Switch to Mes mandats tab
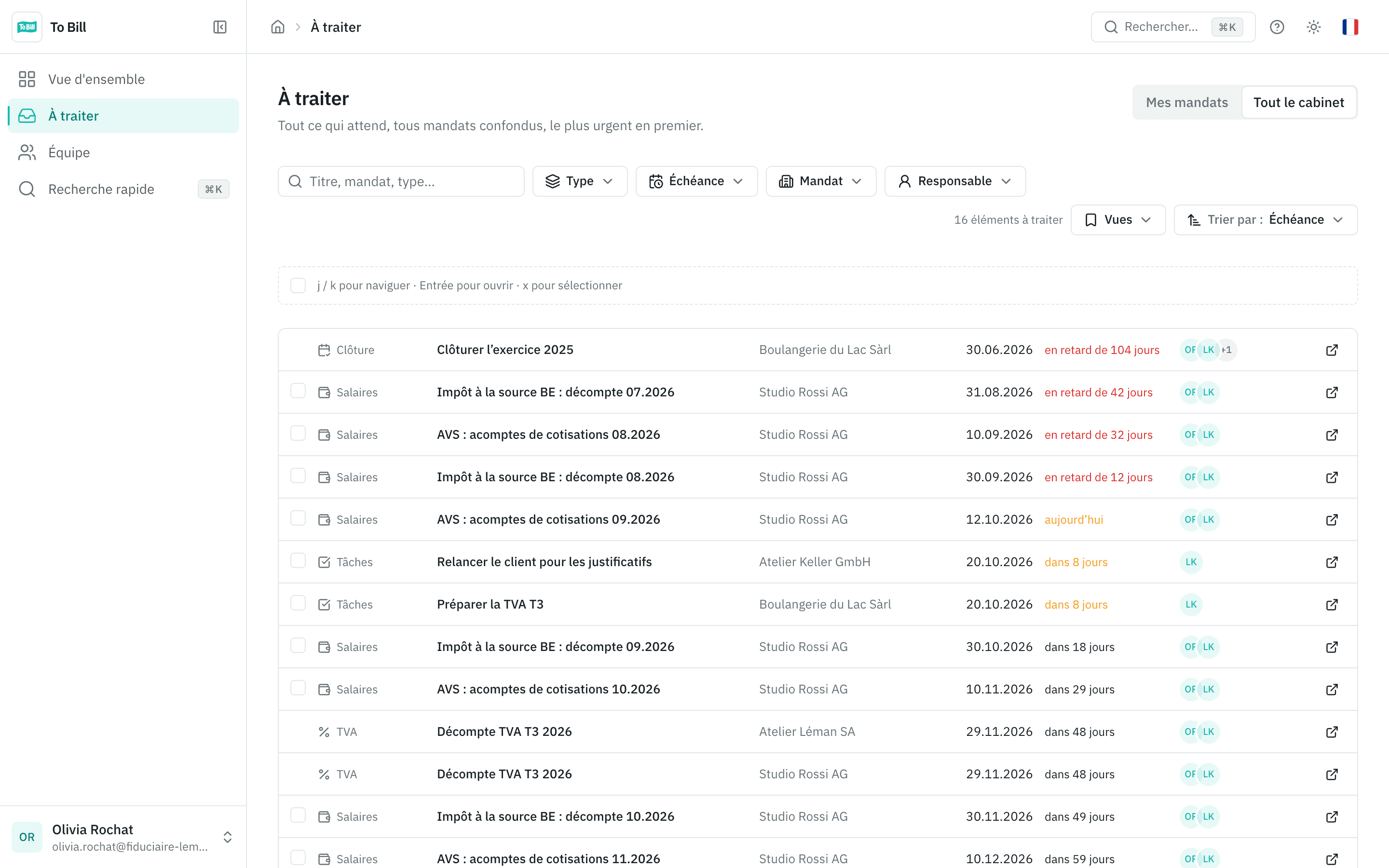This screenshot has width=1389, height=868. 1187,103
